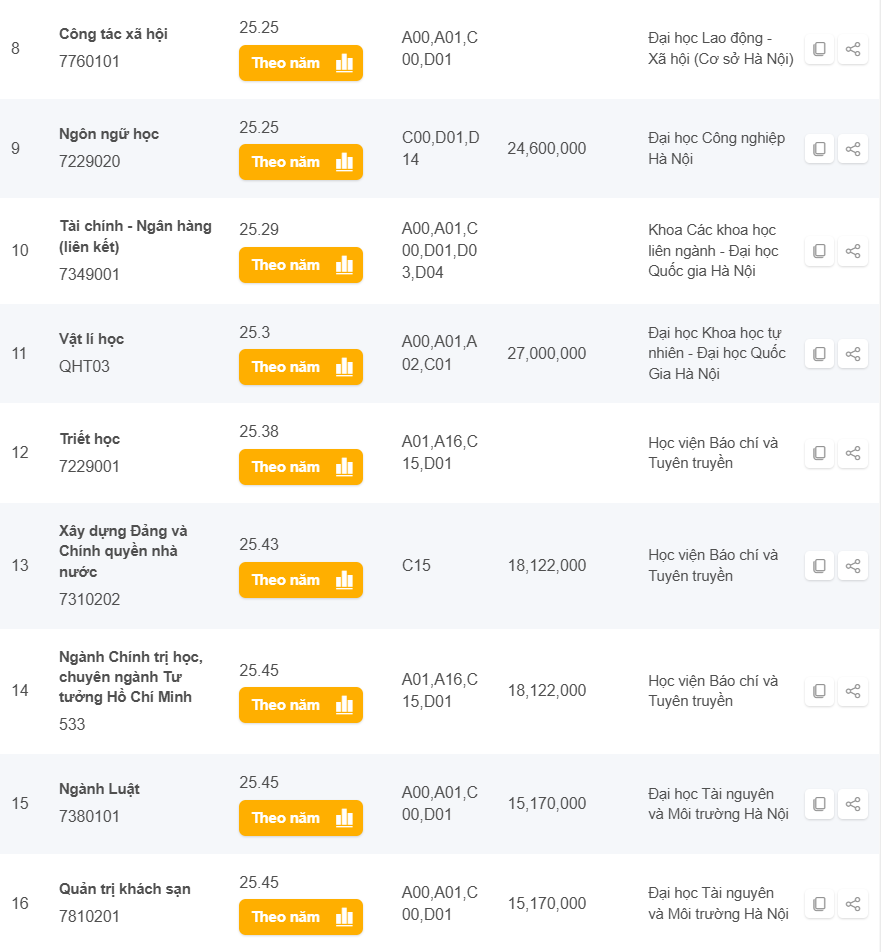Copy the Công tác xã hội row
This screenshot has height=952, width=881.
tap(819, 49)
